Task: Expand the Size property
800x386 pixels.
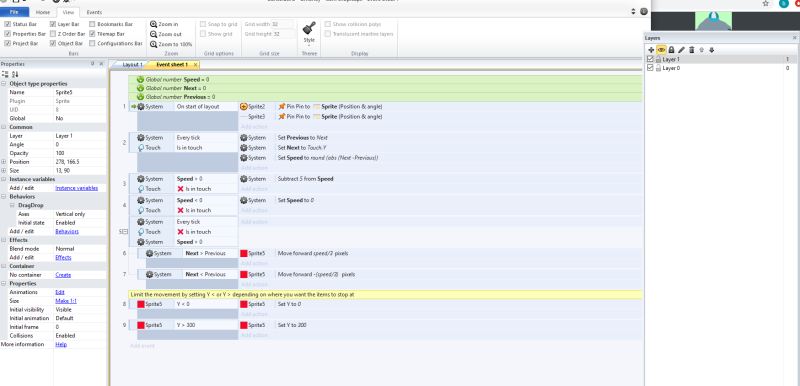Action: (4, 170)
